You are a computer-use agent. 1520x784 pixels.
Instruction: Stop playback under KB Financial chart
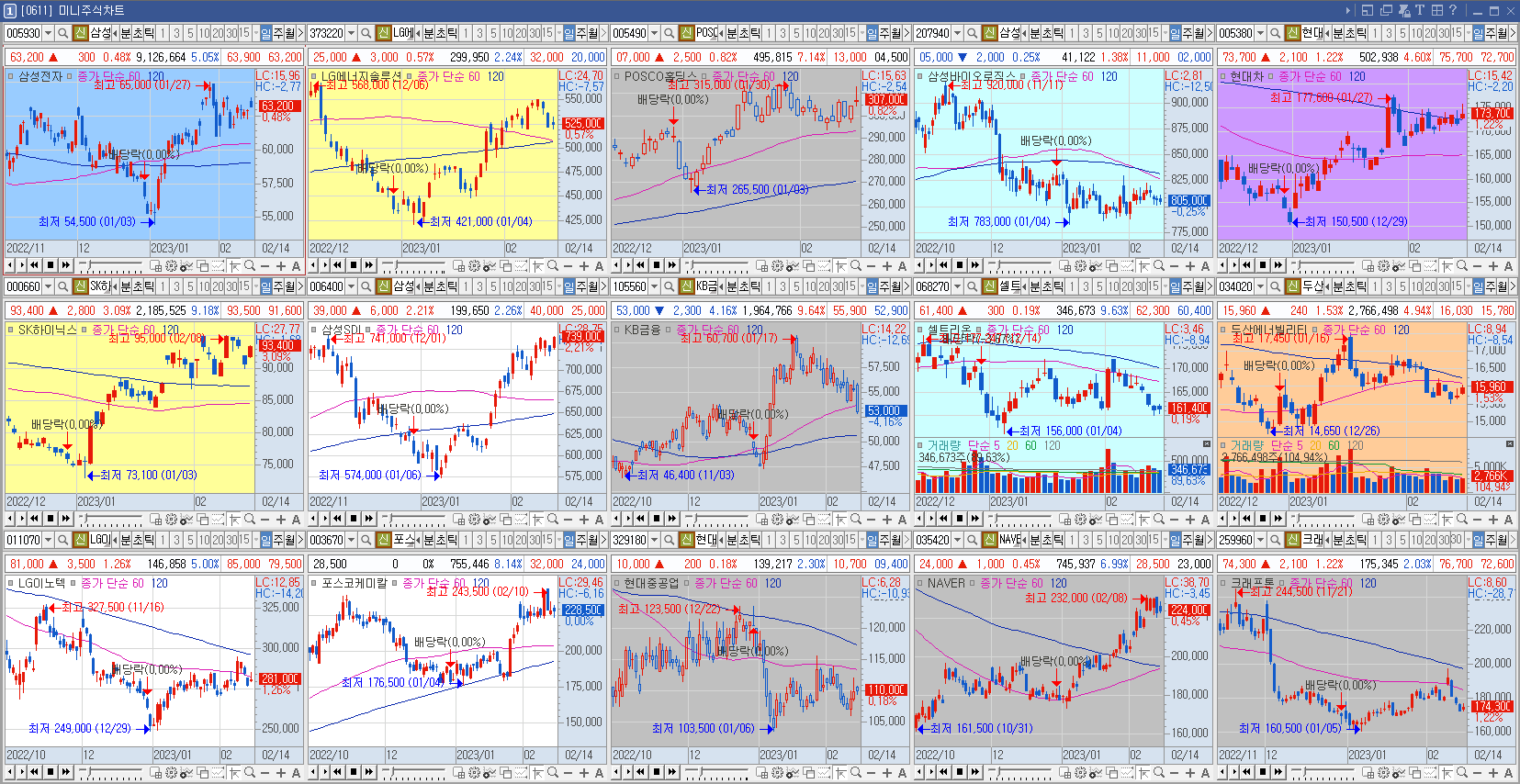pos(657,519)
